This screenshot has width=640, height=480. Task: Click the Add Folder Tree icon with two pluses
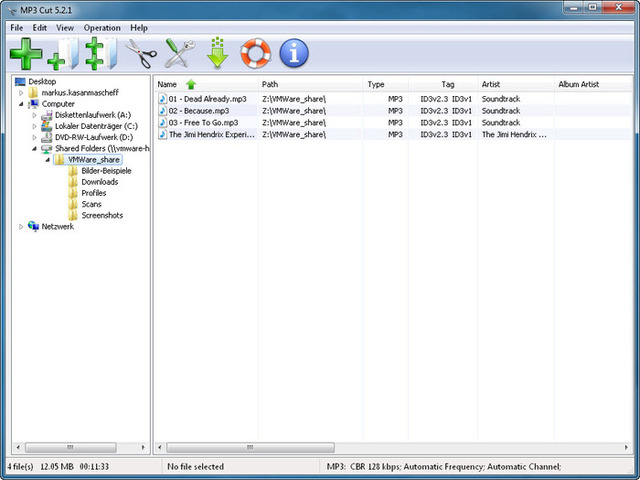click(100, 53)
